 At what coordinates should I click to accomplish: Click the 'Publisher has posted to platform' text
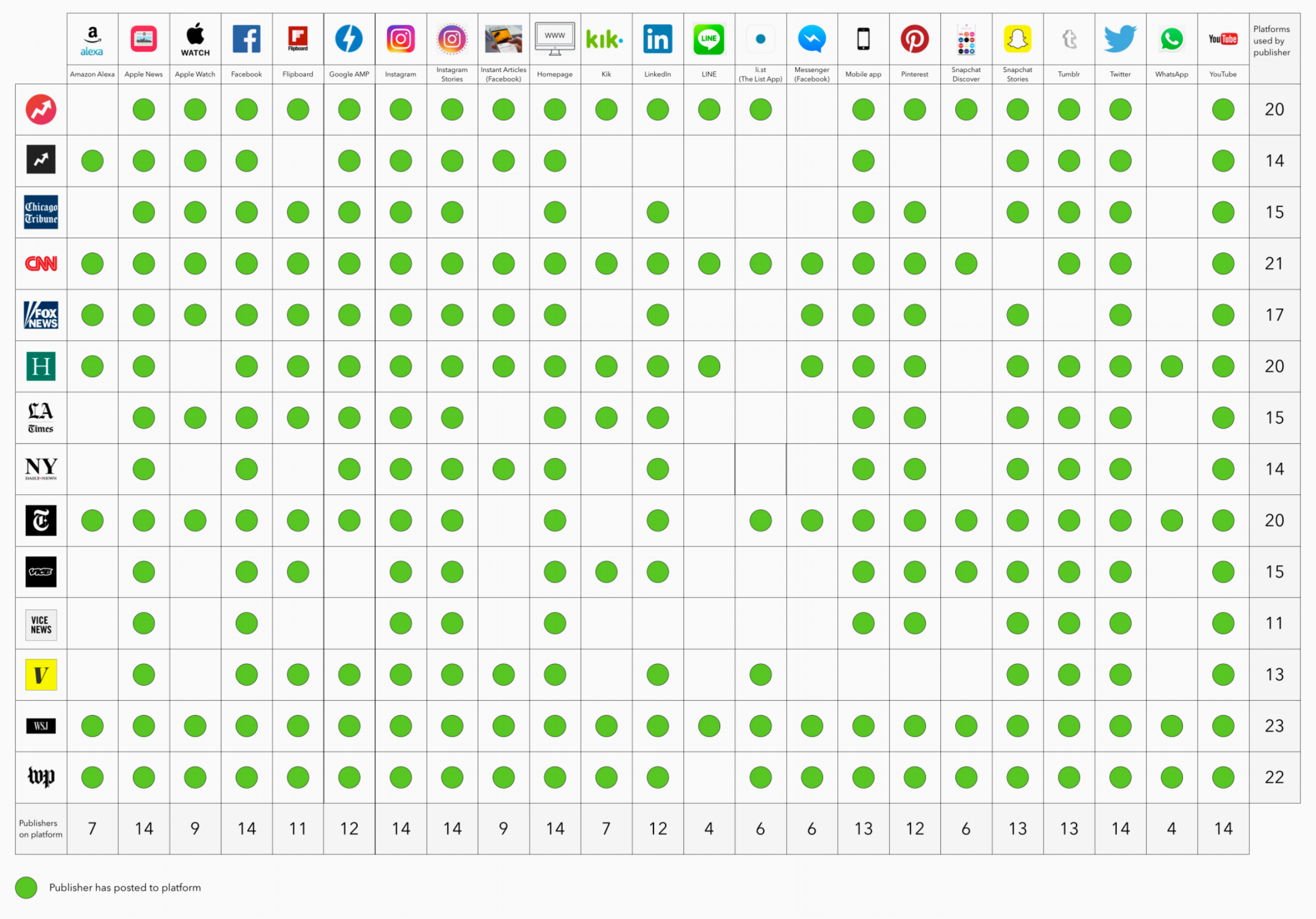click(x=125, y=887)
